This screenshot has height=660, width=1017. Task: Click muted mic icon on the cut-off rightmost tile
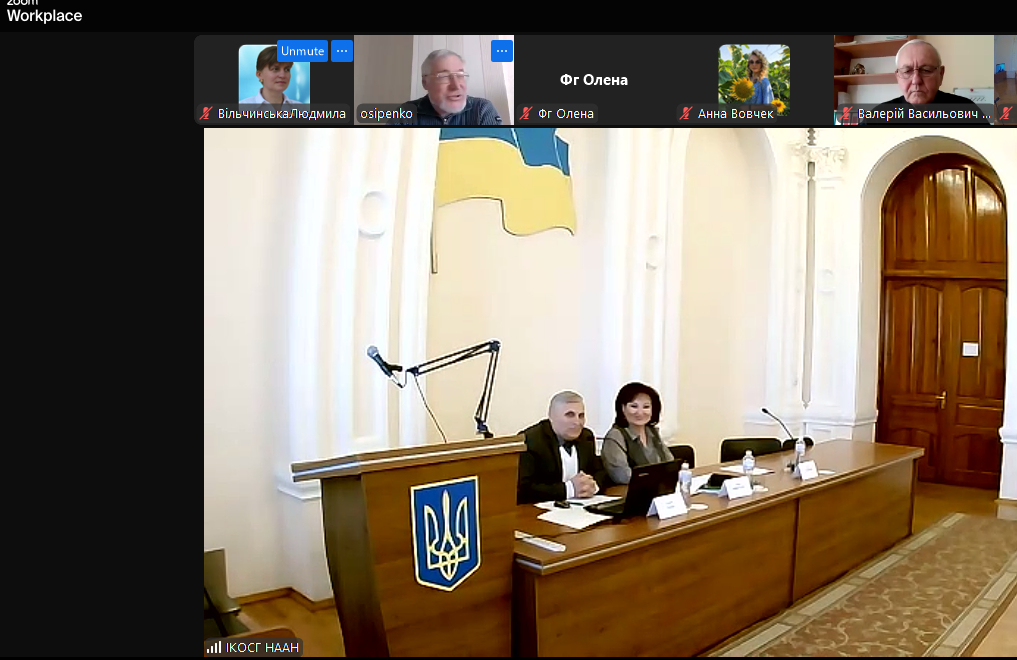pos(1006,114)
